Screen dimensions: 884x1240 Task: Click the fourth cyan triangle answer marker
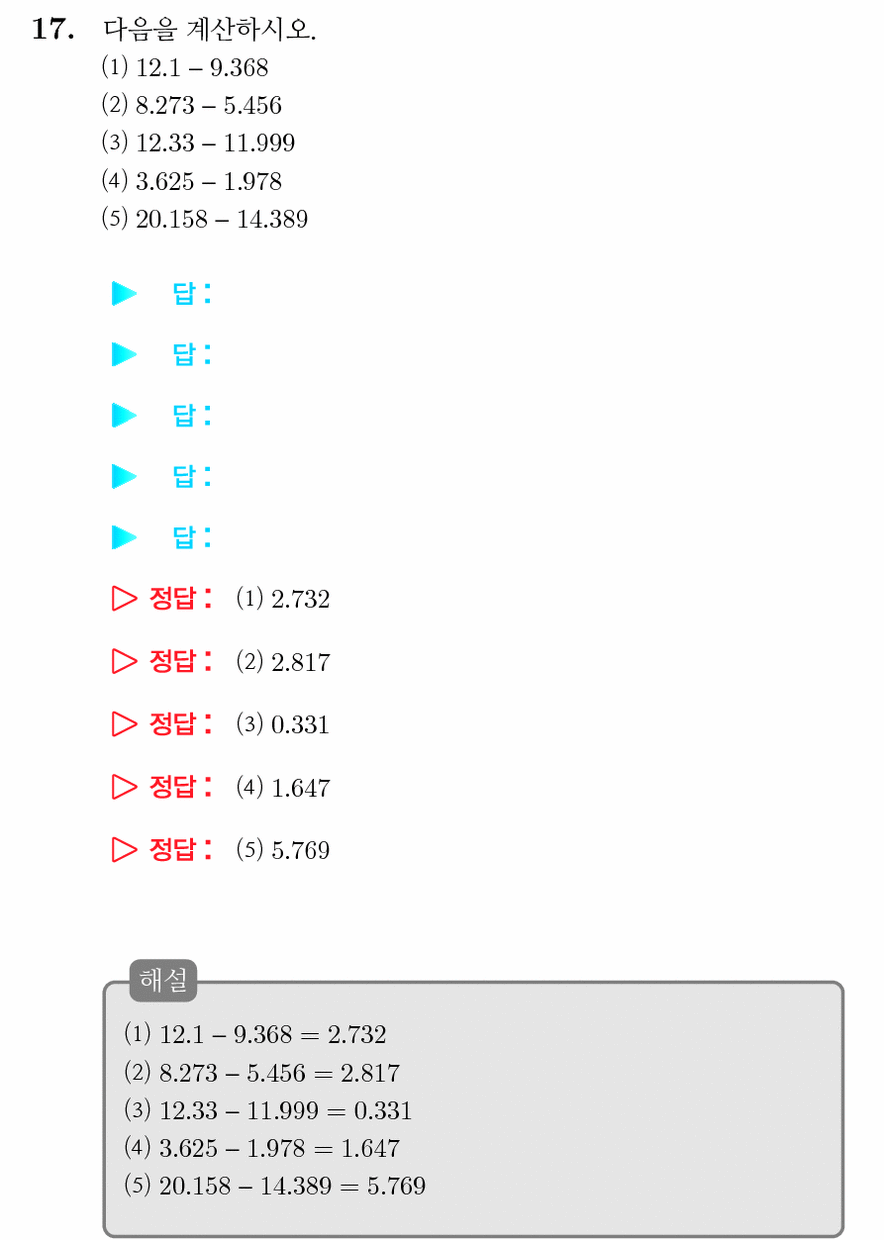coord(124,476)
